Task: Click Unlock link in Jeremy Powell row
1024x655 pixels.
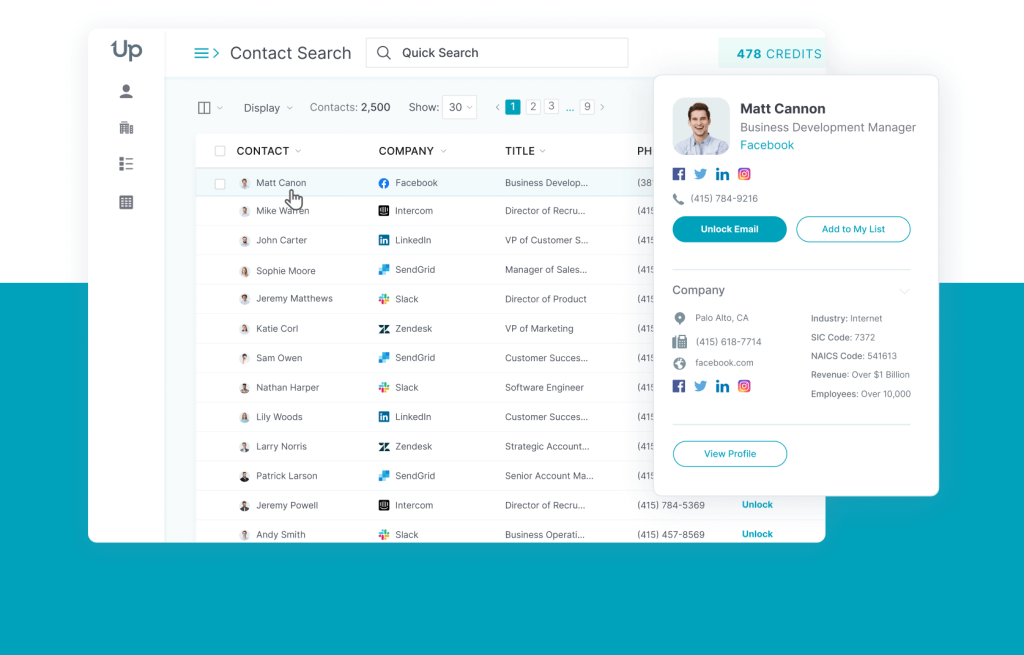Action: click(x=757, y=505)
